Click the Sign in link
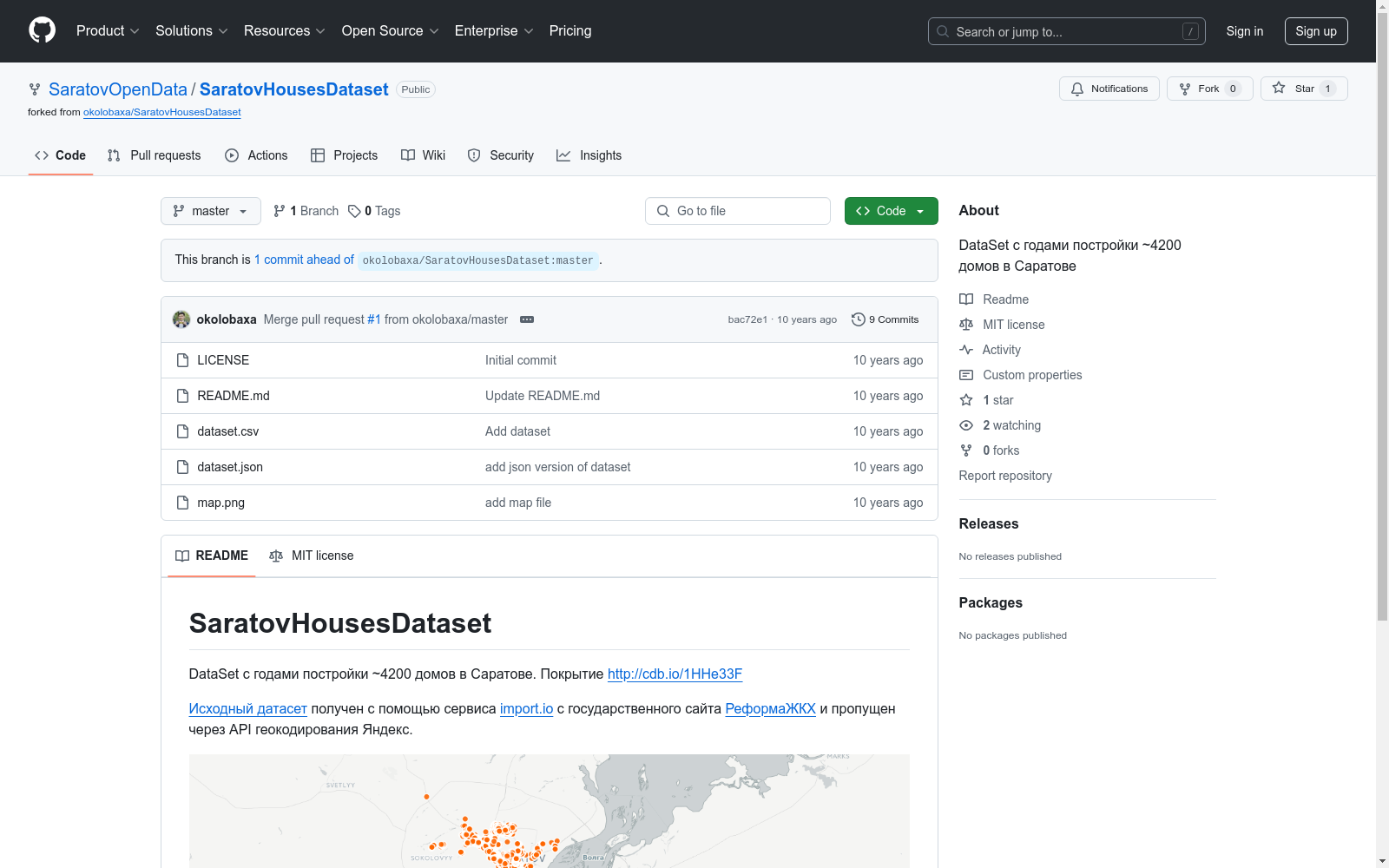The height and width of the screenshot is (868, 1389). point(1245,31)
